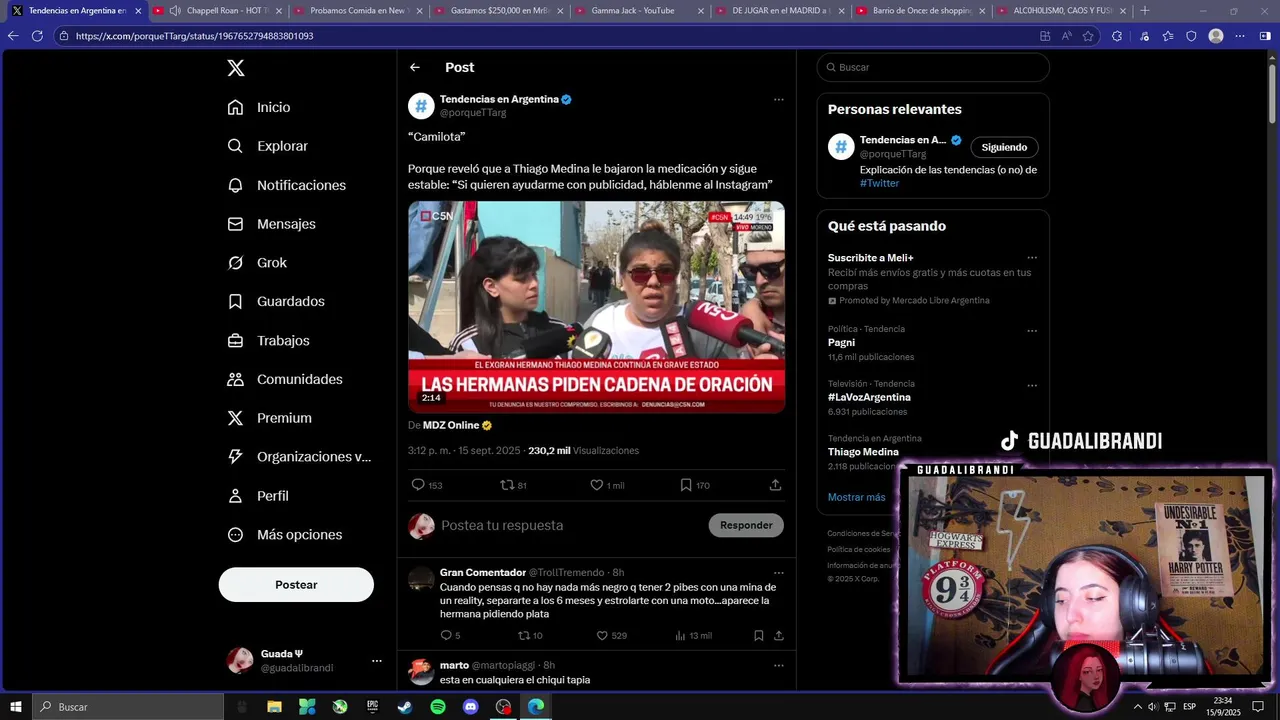Add page to browser favorites star
Screen dimensions: 1280x720
click(1088, 36)
